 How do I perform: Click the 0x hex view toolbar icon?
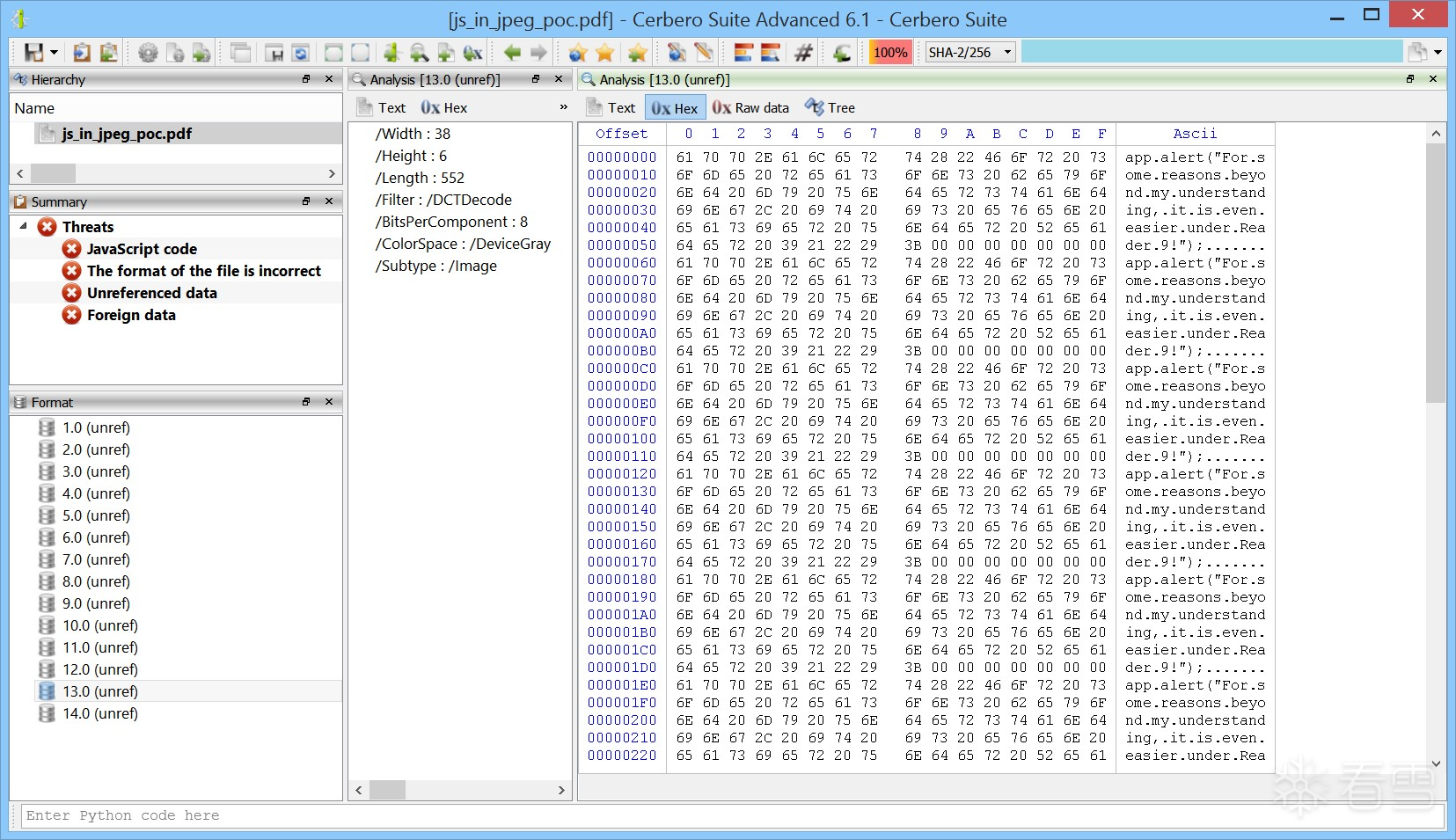pyautogui.click(x=473, y=53)
